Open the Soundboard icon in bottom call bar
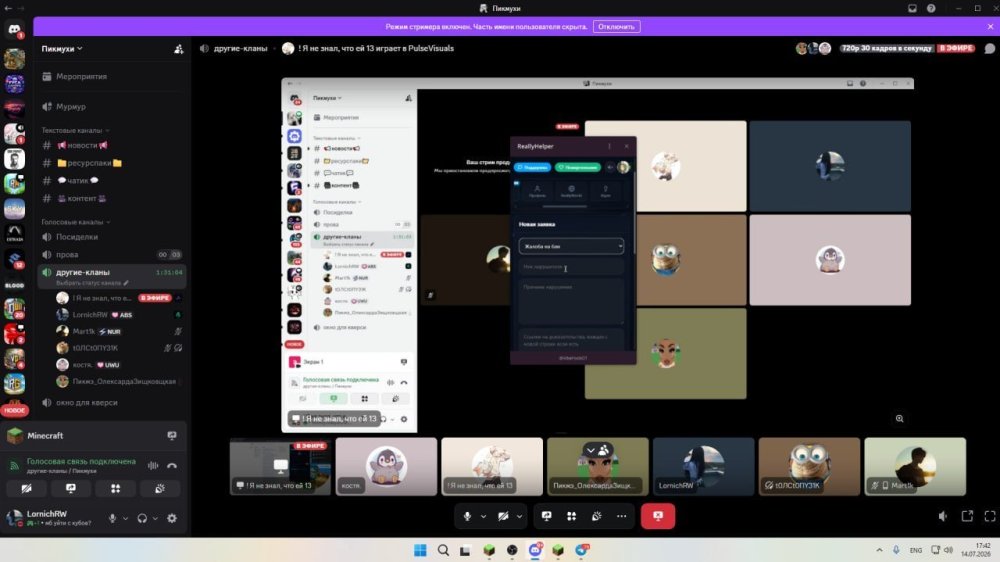The width and height of the screenshot is (1000, 562). [x=596, y=516]
